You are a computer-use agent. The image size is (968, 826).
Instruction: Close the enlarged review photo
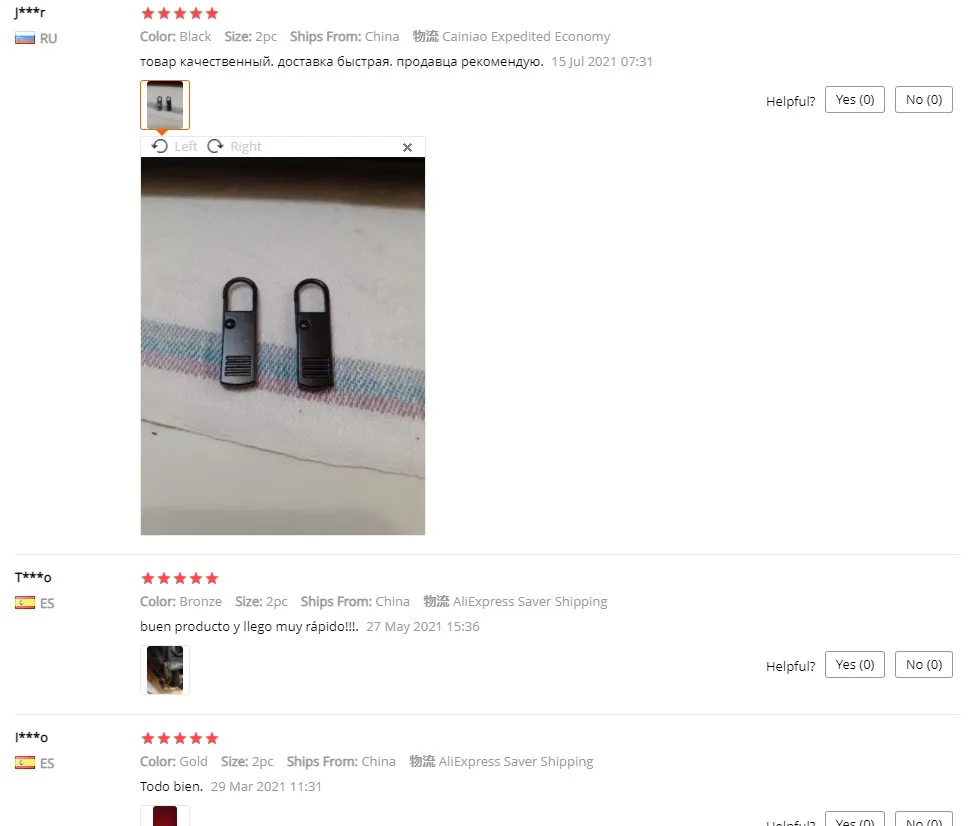(x=407, y=147)
